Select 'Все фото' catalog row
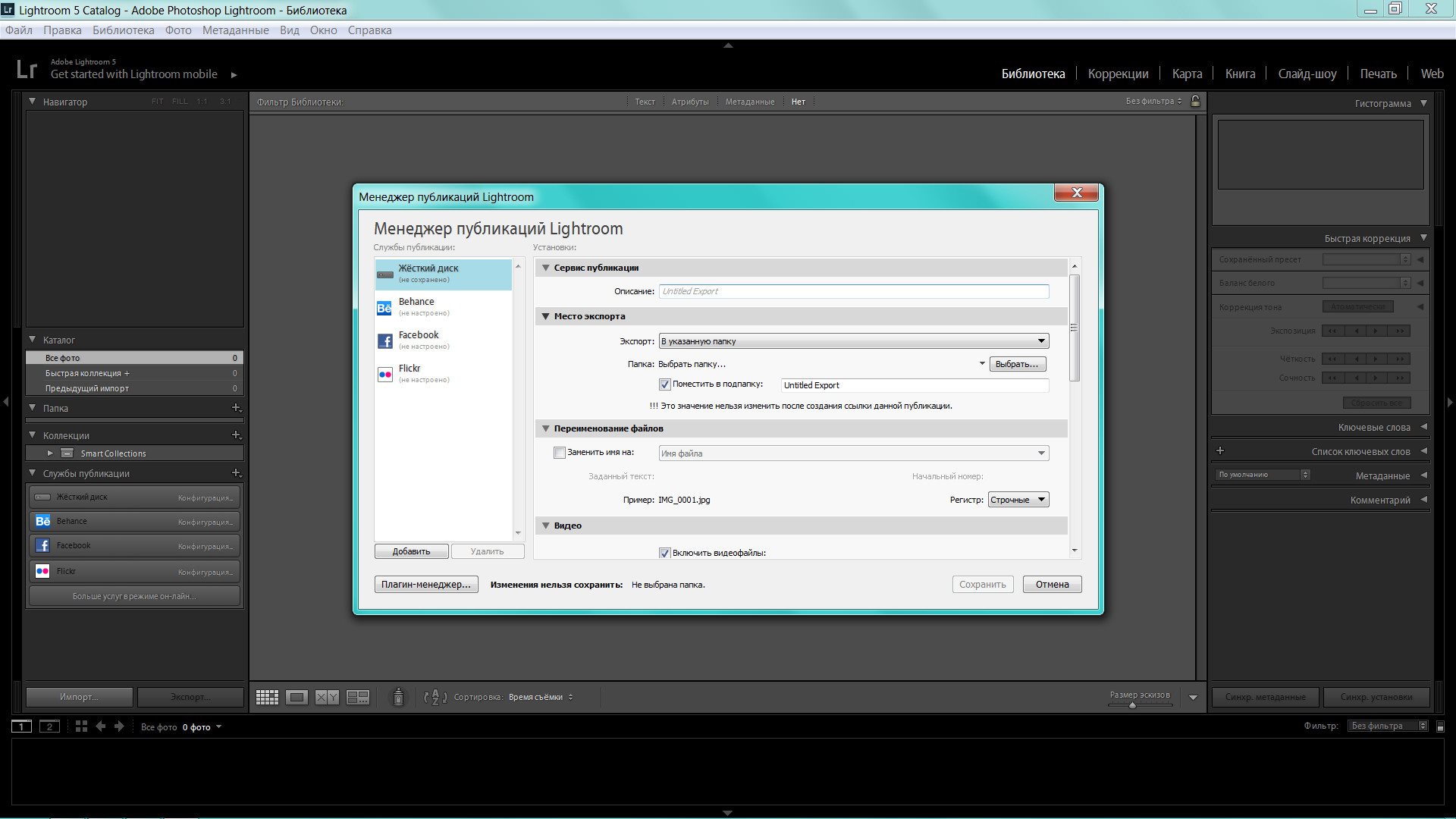This screenshot has width=1456, height=819. [x=134, y=358]
